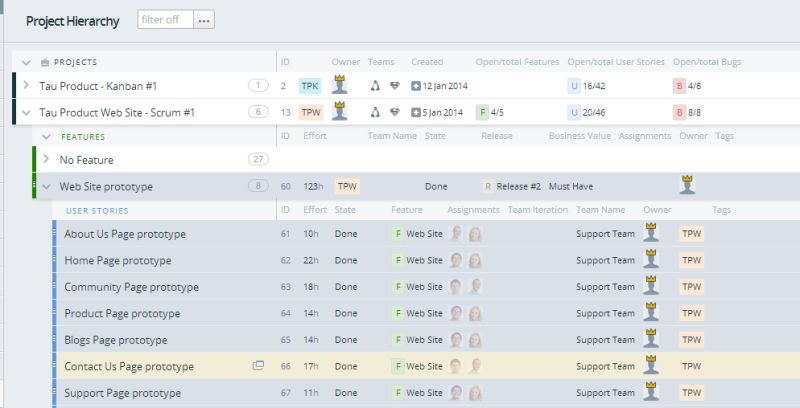The height and width of the screenshot is (408, 800).
Task: Click the Created column header
Action: click(427, 62)
